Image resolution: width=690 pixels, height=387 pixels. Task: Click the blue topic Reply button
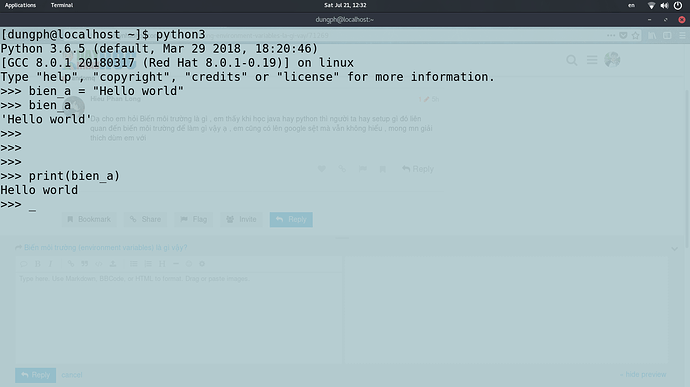pyautogui.click(x=291, y=219)
